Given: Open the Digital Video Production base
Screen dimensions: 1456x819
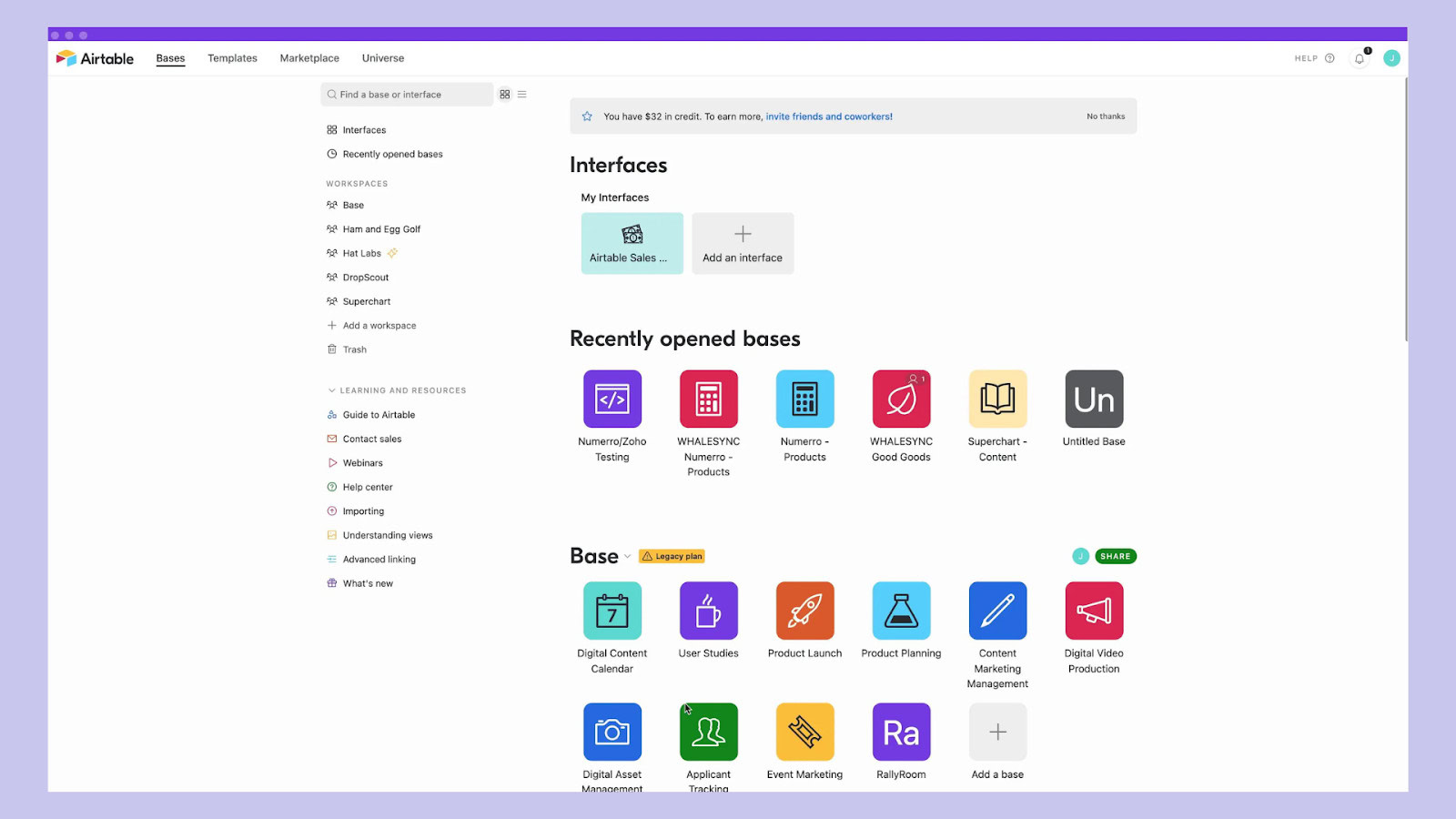Looking at the screenshot, I should (1094, 611).
